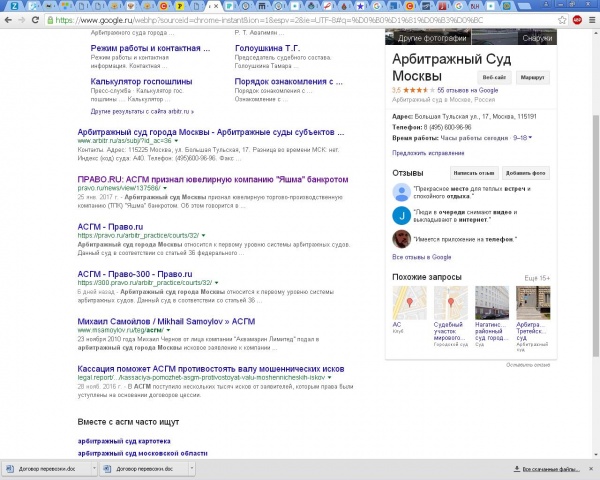600x480 pixels.
Task: Open menu for msamoylov.ru result
Action: [x=168, y=330]
